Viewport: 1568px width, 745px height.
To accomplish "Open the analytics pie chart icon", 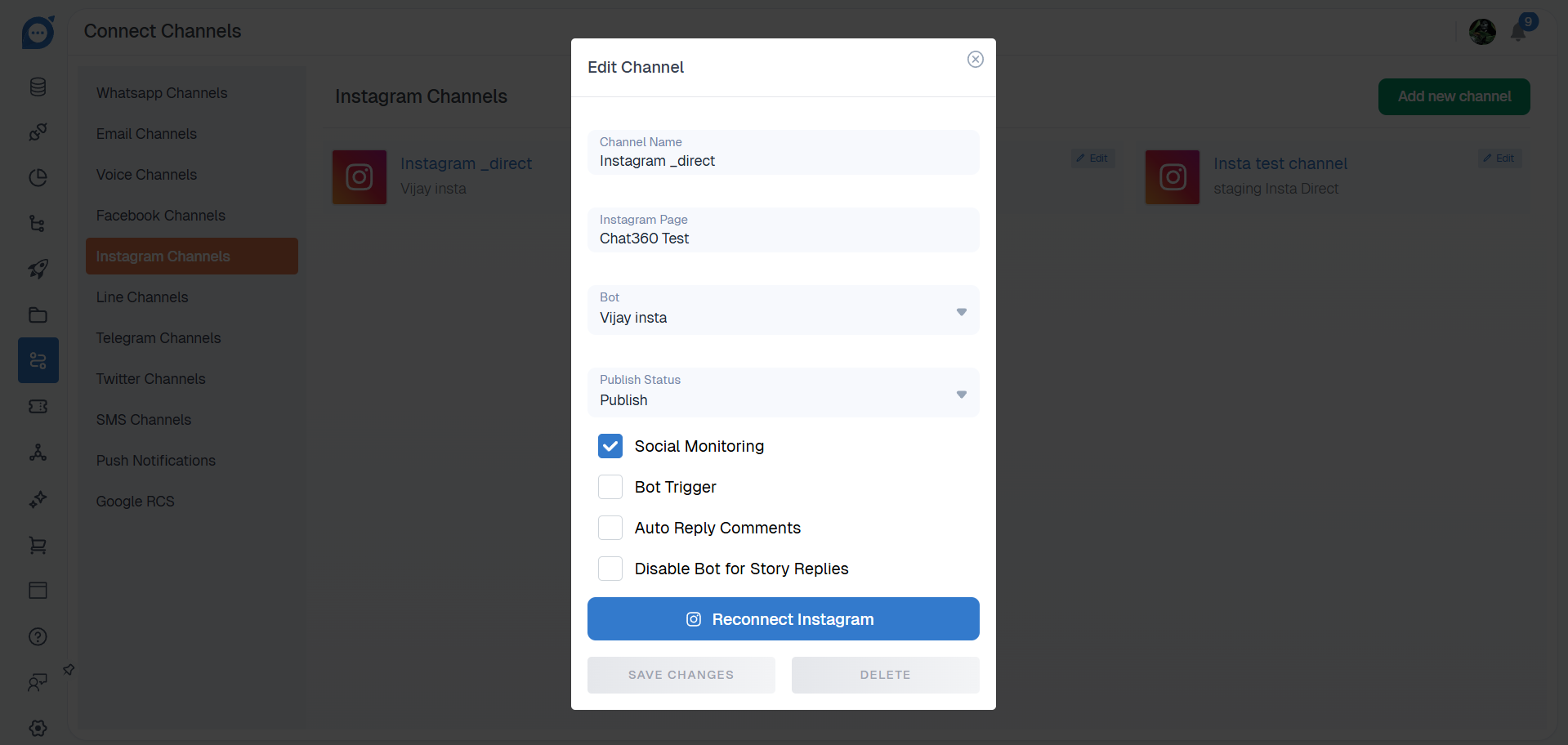I will (38, 177).
